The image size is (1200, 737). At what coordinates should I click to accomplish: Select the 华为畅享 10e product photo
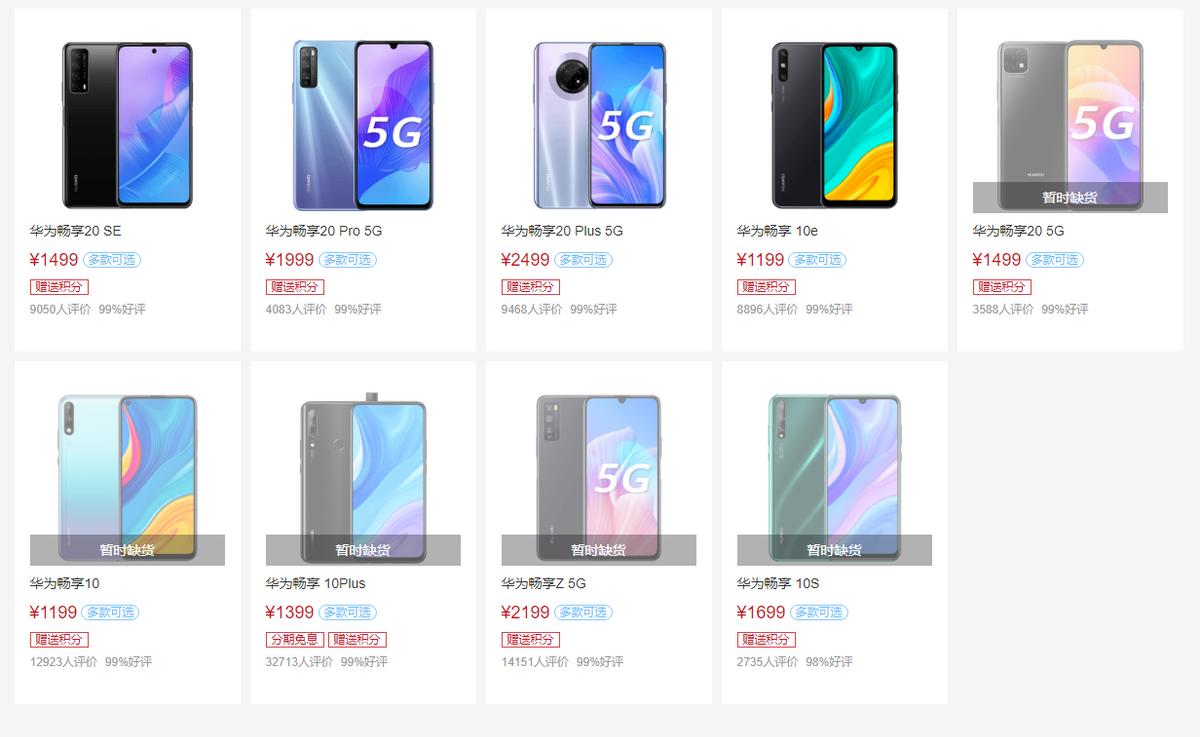(x=835, y=125)
